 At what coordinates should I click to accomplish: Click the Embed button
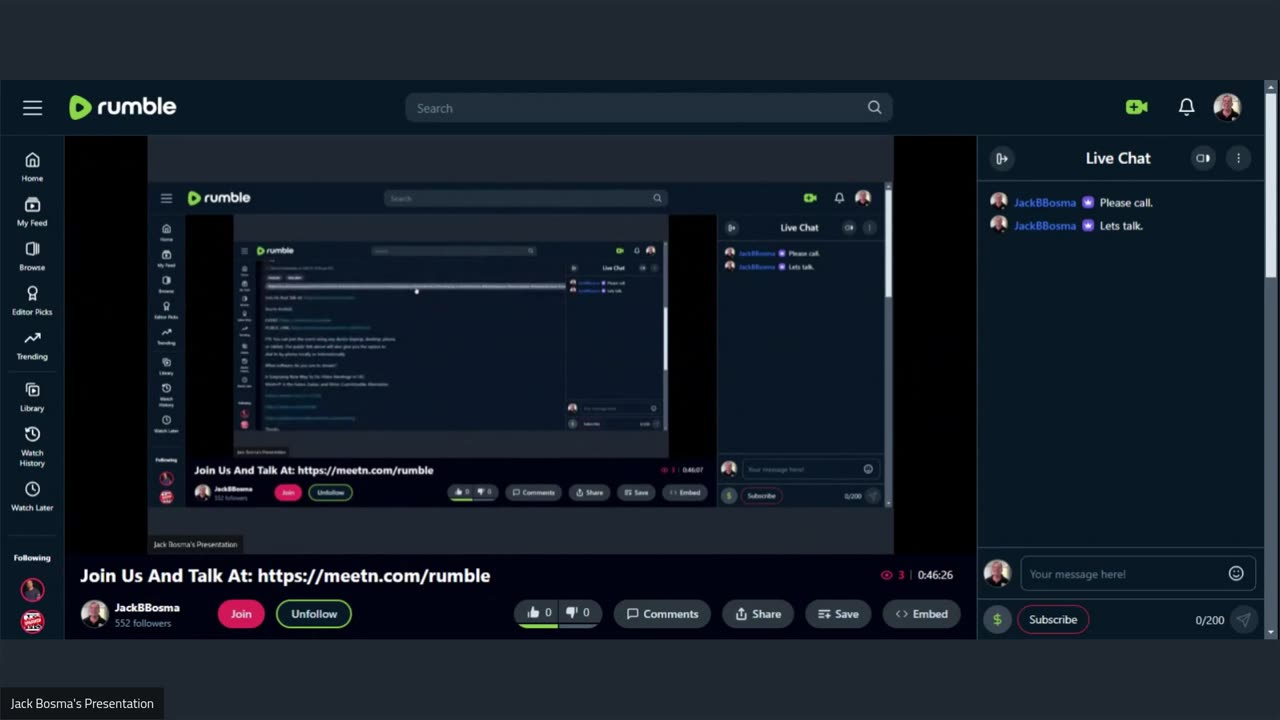tap(921, 614)
